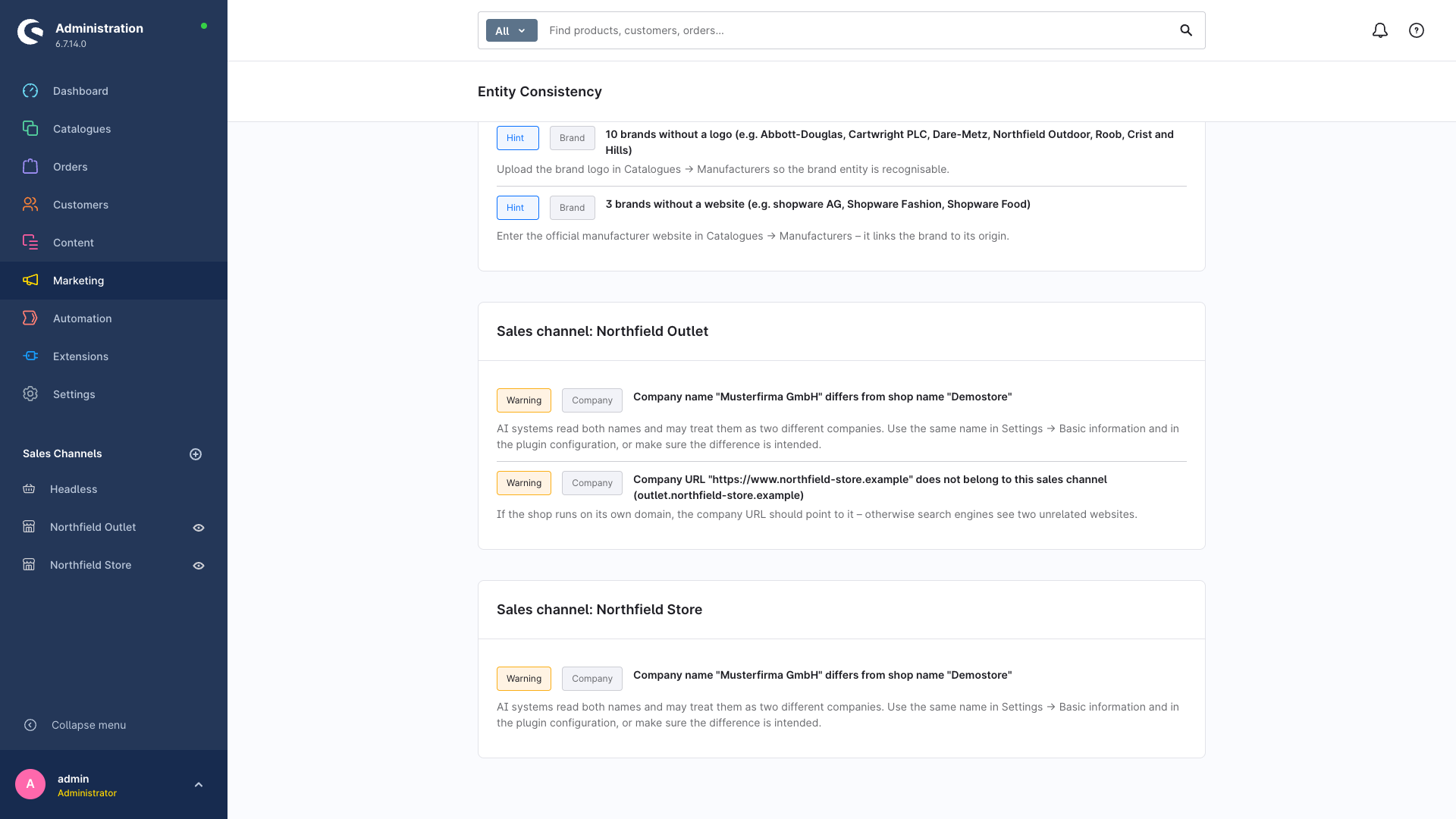
Task: Add a new sales channel with plus icon
Action: 196,454
